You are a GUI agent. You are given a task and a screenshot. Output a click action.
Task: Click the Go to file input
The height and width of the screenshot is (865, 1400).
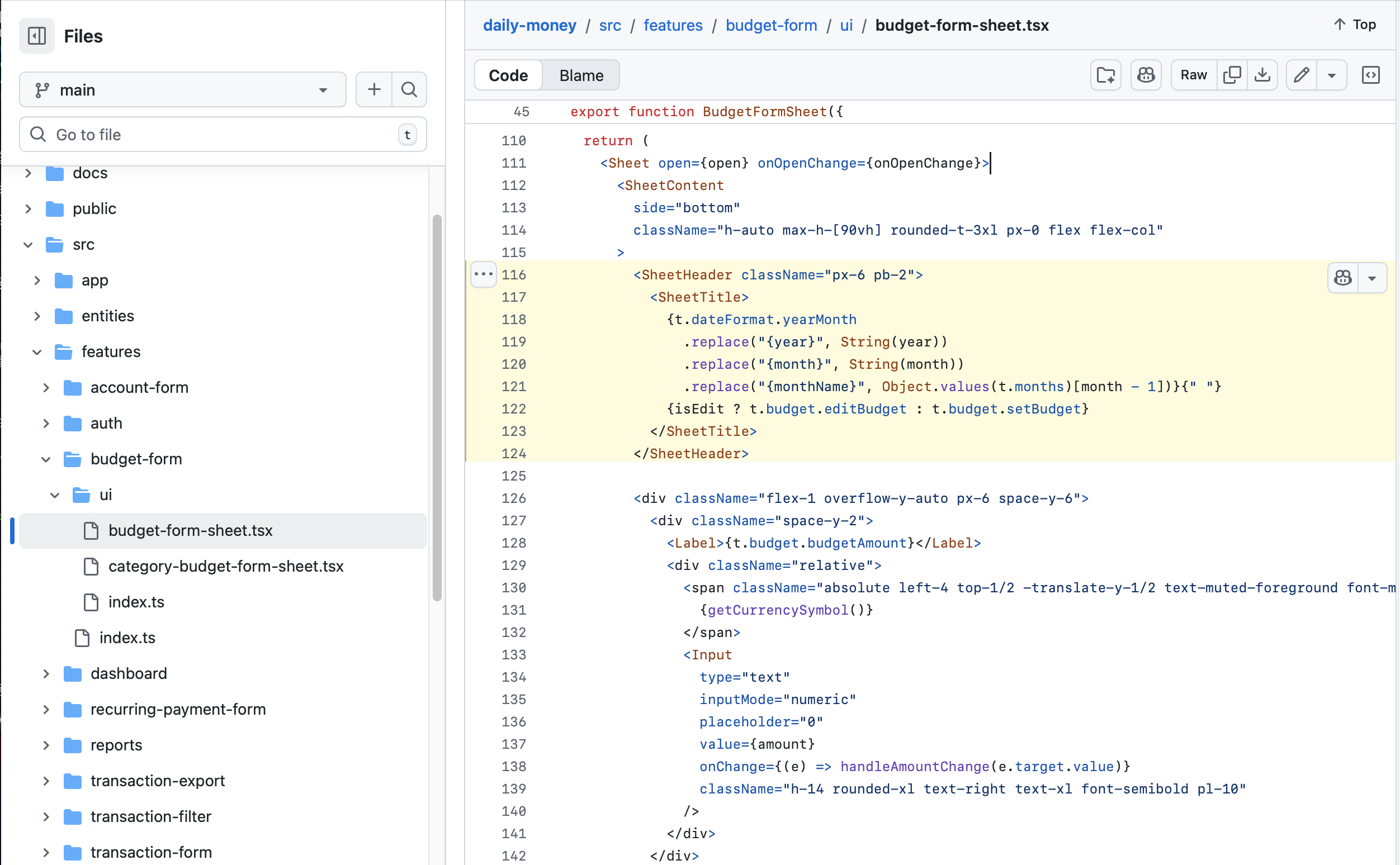click(x=223, y=135)
